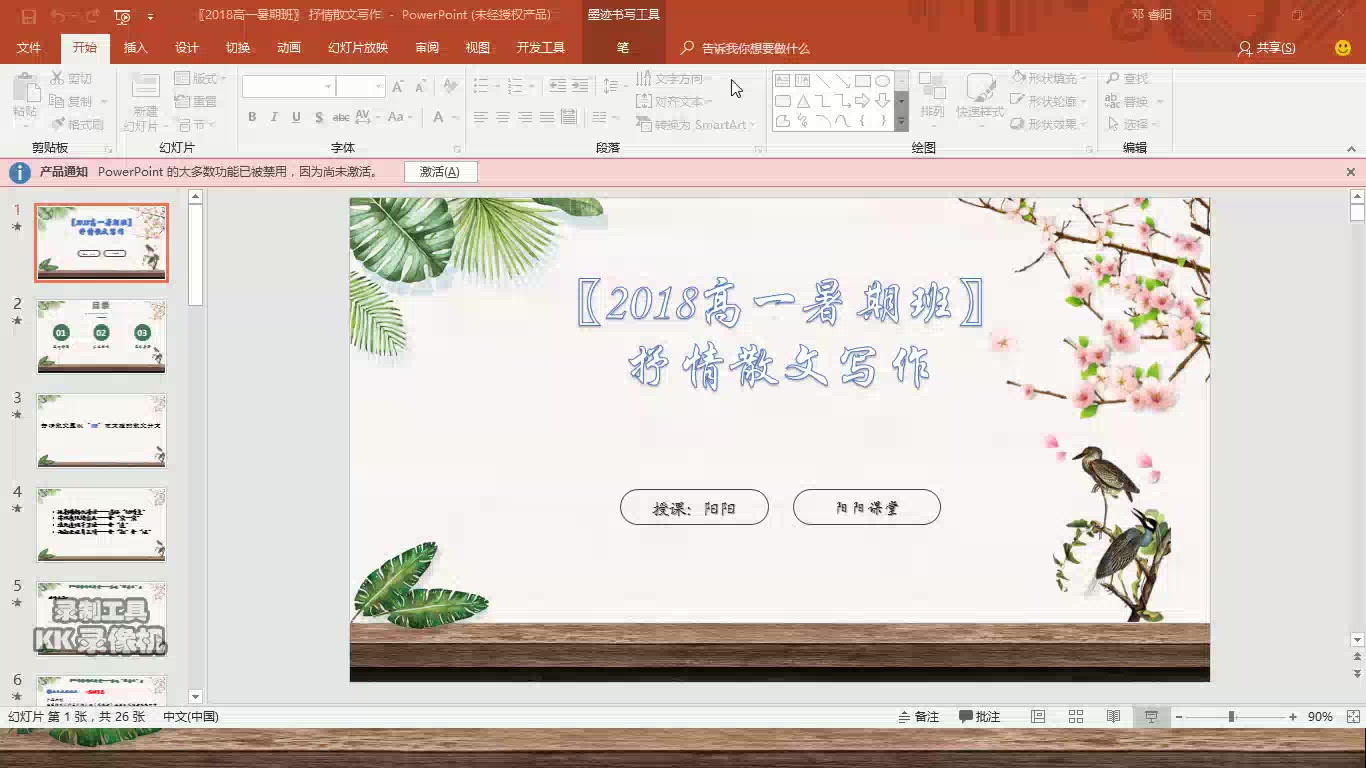The width and height of the screenshot is (1366, 768).
Task: Align text left in paragraph group
Action: click(481, 117)
